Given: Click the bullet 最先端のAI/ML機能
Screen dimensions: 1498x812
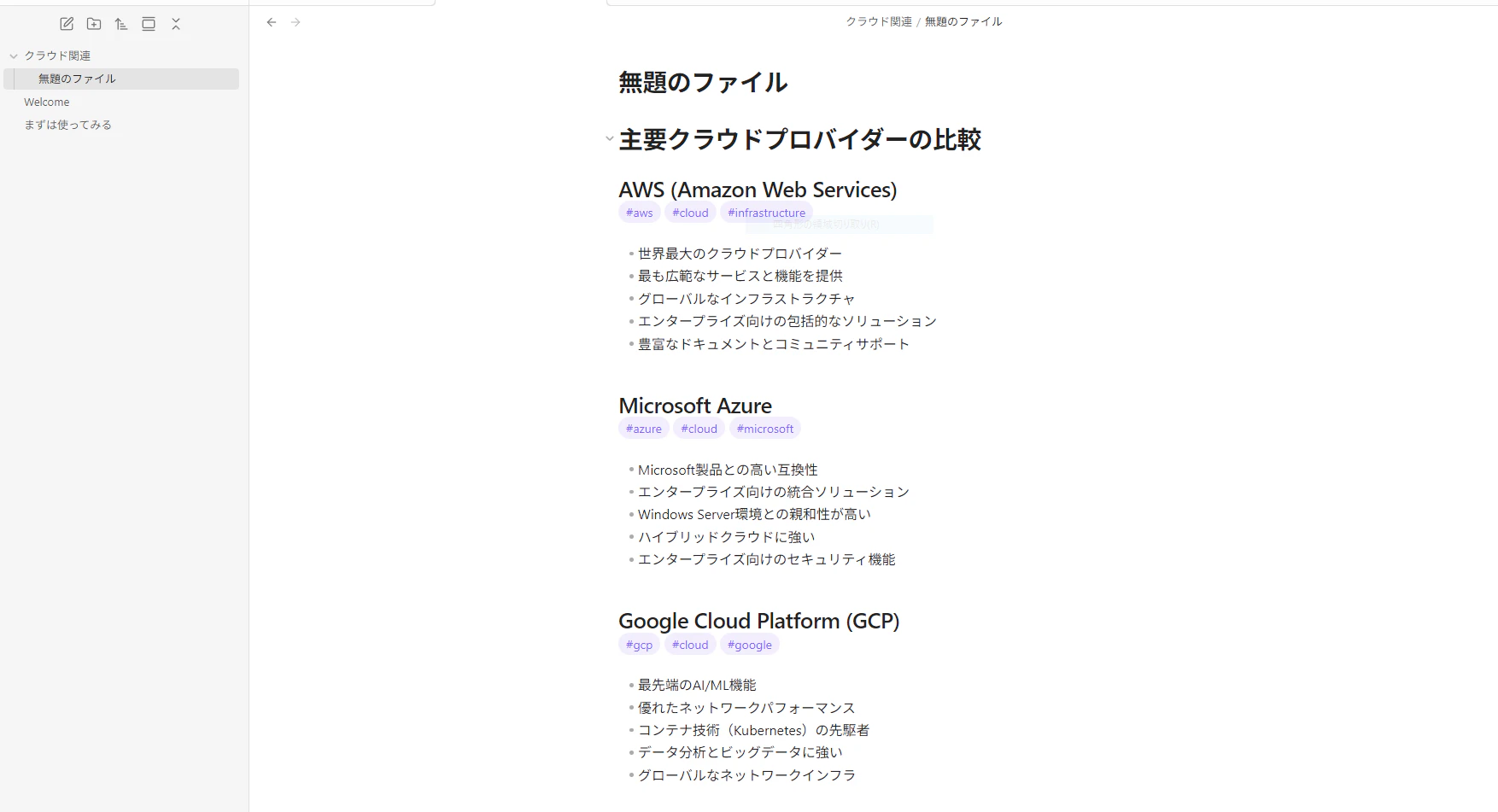Looking at the screenshot, I should pyautogui.click(x=697, y=685).
